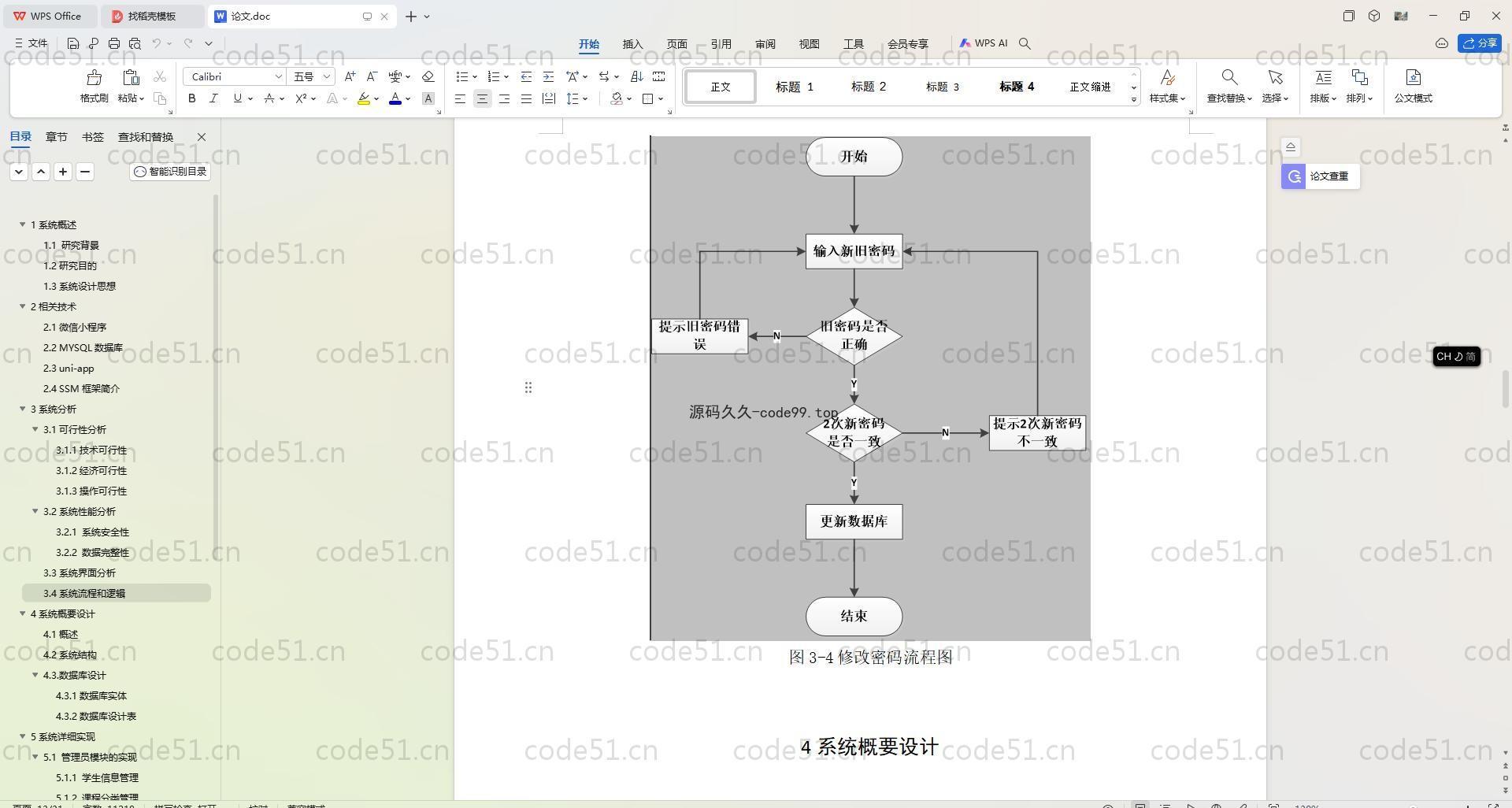This screenshot has width=1512, height=808.
Task: Click the 选择 select tool
Action: pos(1275,86)
